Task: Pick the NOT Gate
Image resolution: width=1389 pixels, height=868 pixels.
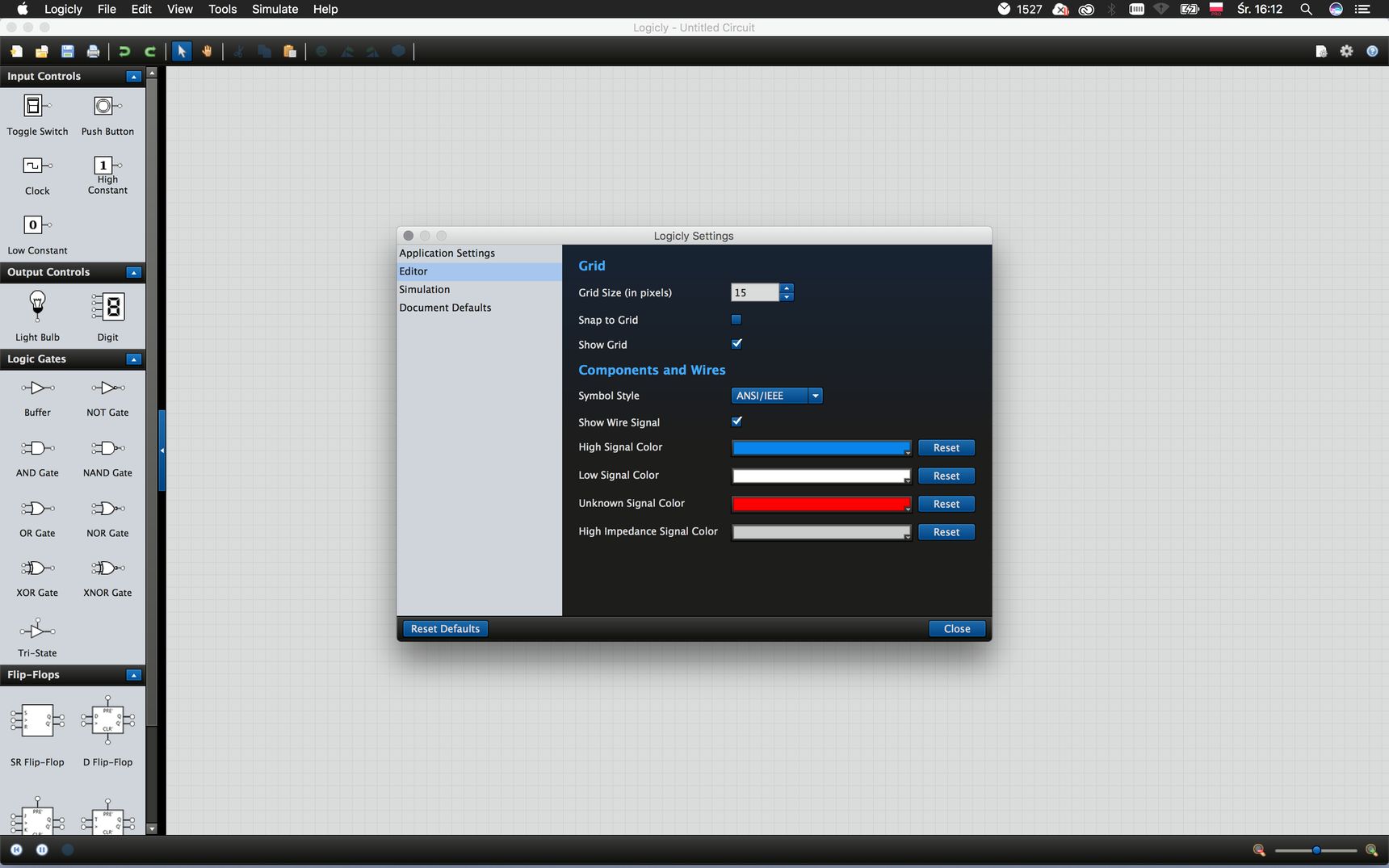Action: pyautogui.click(x=107, y=398)
